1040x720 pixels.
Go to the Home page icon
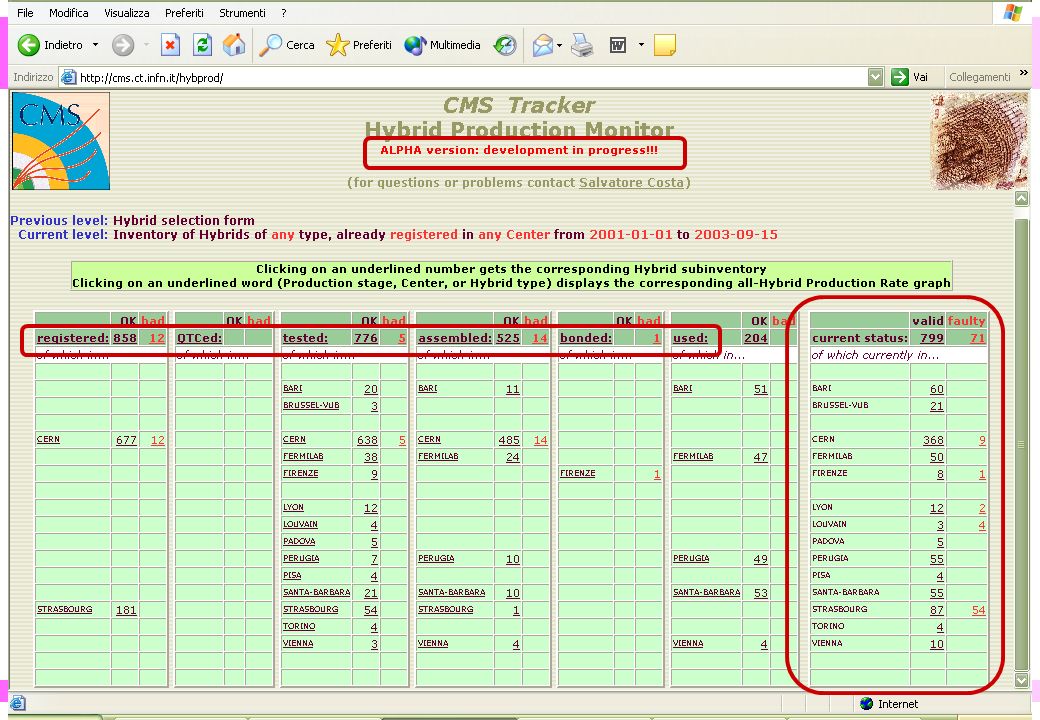[233, 45]
